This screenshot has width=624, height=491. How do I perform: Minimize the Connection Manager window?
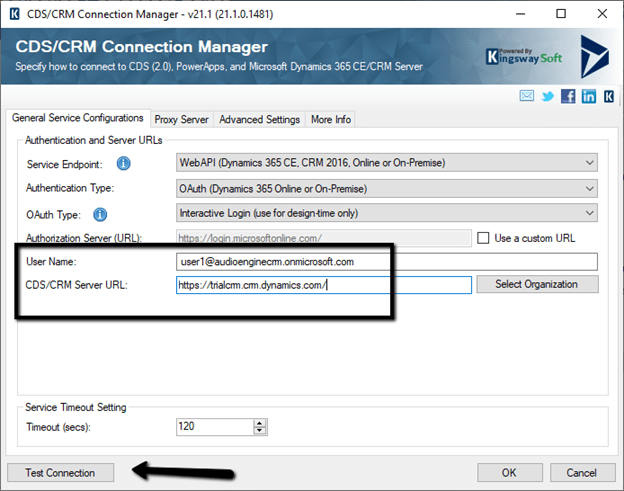[521, 14]
